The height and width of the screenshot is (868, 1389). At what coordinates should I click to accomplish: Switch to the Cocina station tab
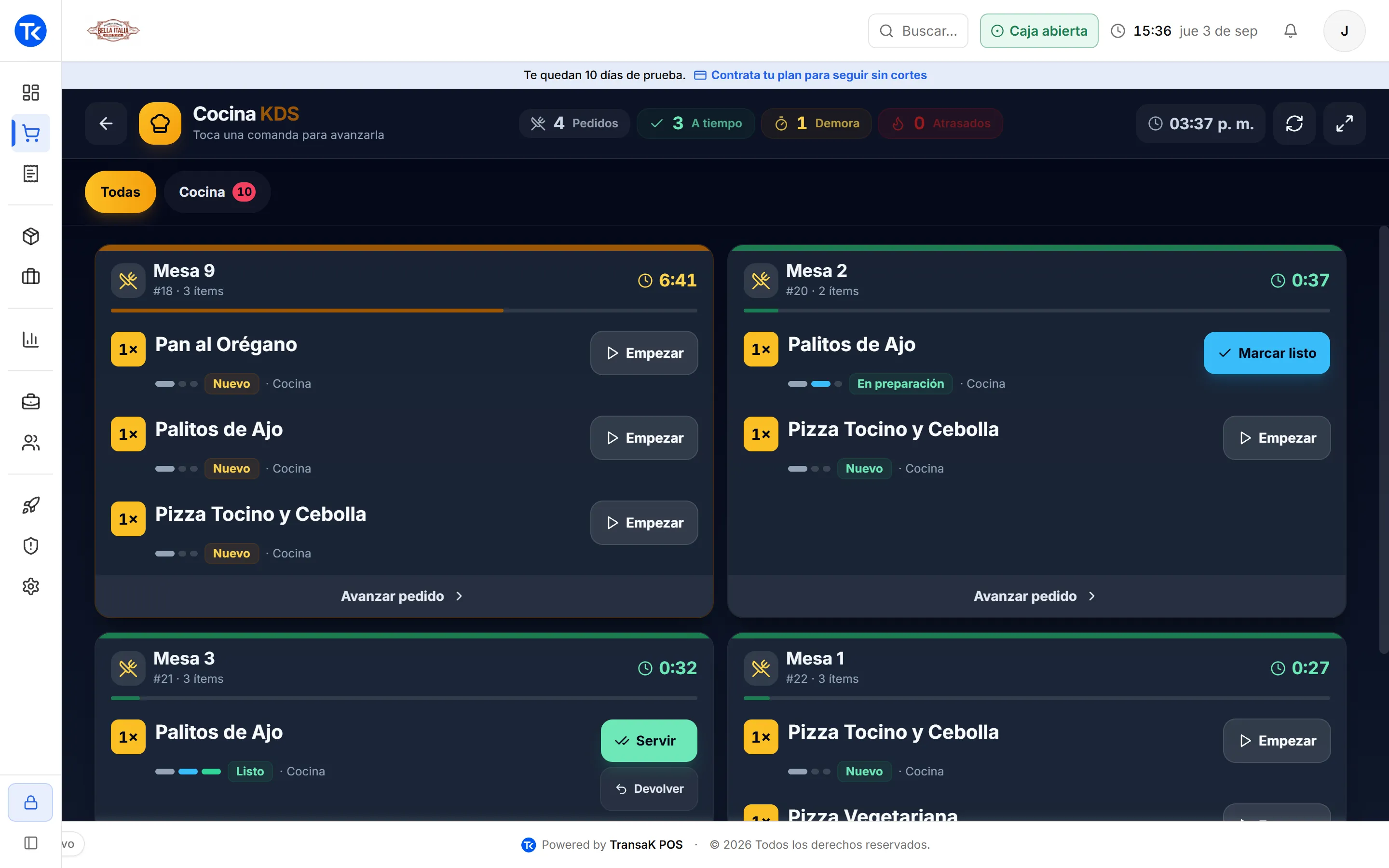(217, 192)
